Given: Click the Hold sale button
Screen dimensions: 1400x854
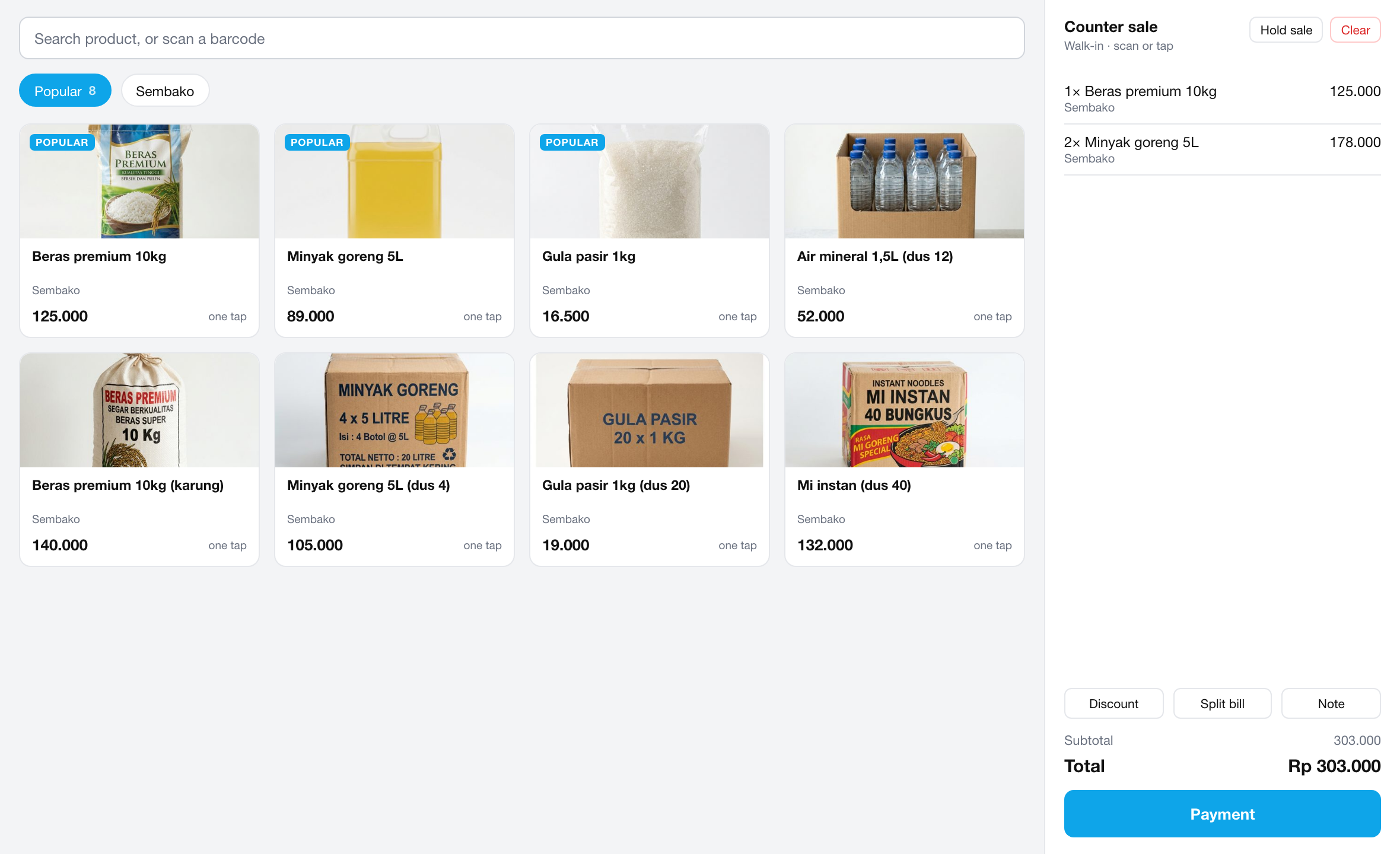Looking at the screenshot, I should (1286, 30).
